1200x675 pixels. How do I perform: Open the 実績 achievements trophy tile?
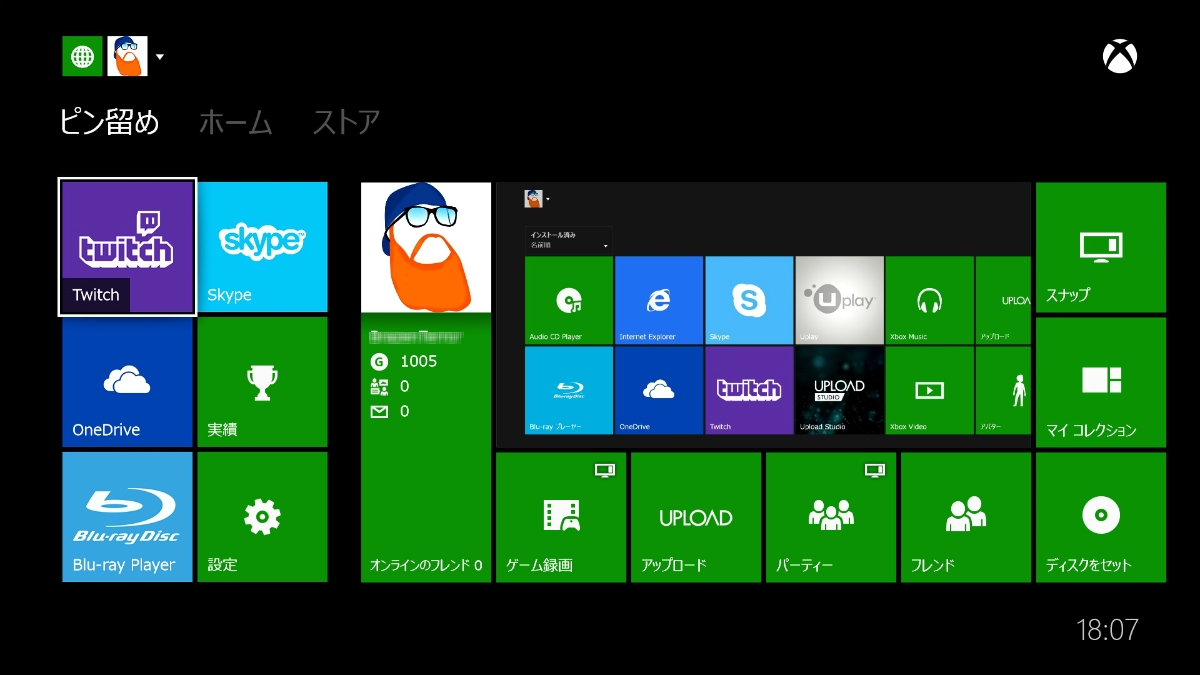(x=262, y=382)
